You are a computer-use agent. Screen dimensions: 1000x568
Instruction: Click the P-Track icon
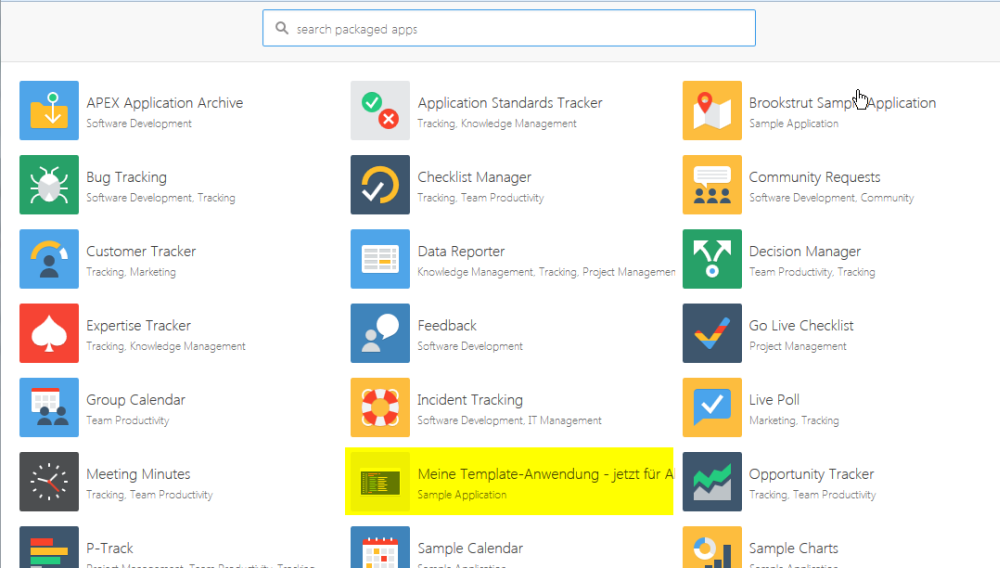coord(49,547)
